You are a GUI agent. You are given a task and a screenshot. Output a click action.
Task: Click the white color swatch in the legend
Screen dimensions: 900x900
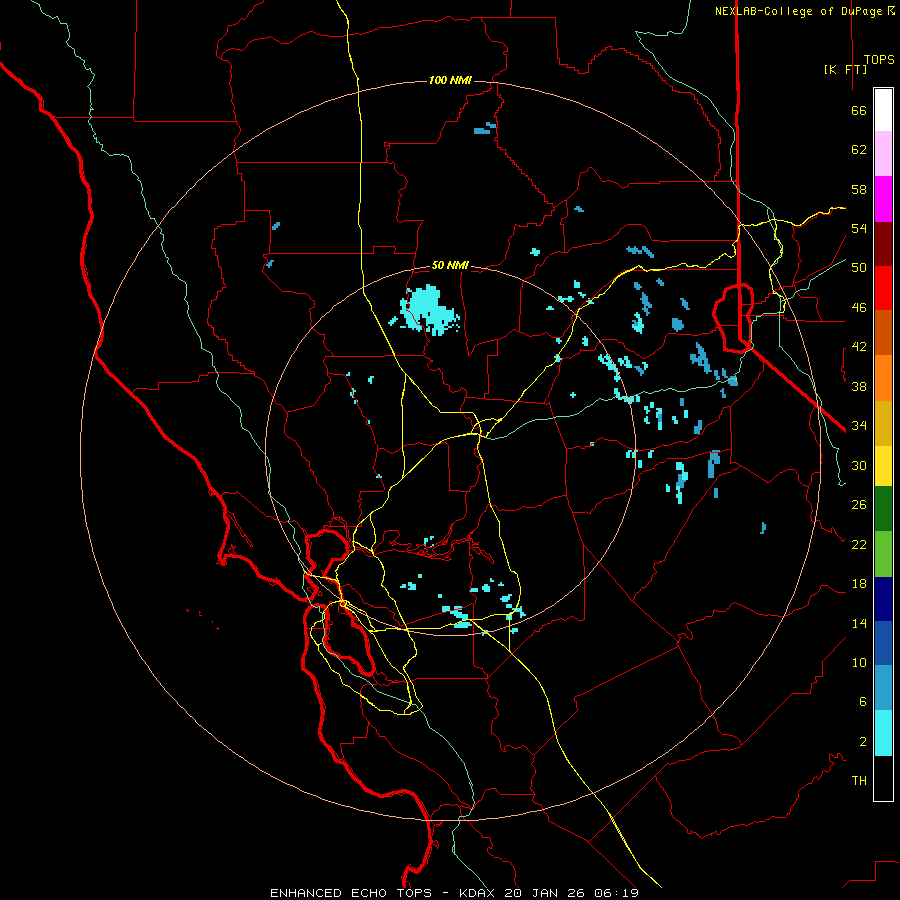[883, 110]
